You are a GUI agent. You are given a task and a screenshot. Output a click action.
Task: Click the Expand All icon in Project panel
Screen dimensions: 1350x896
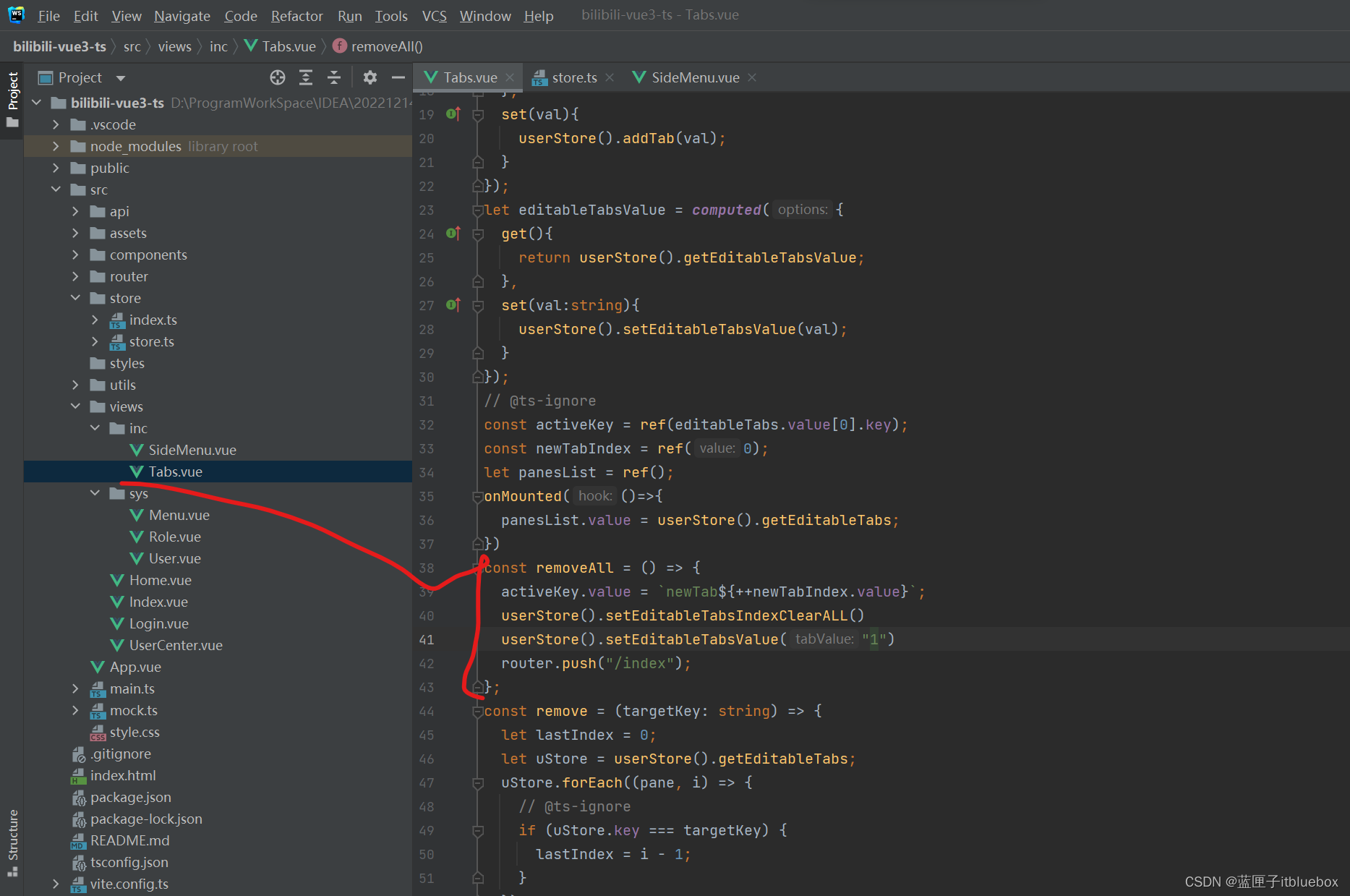(306, 77)
